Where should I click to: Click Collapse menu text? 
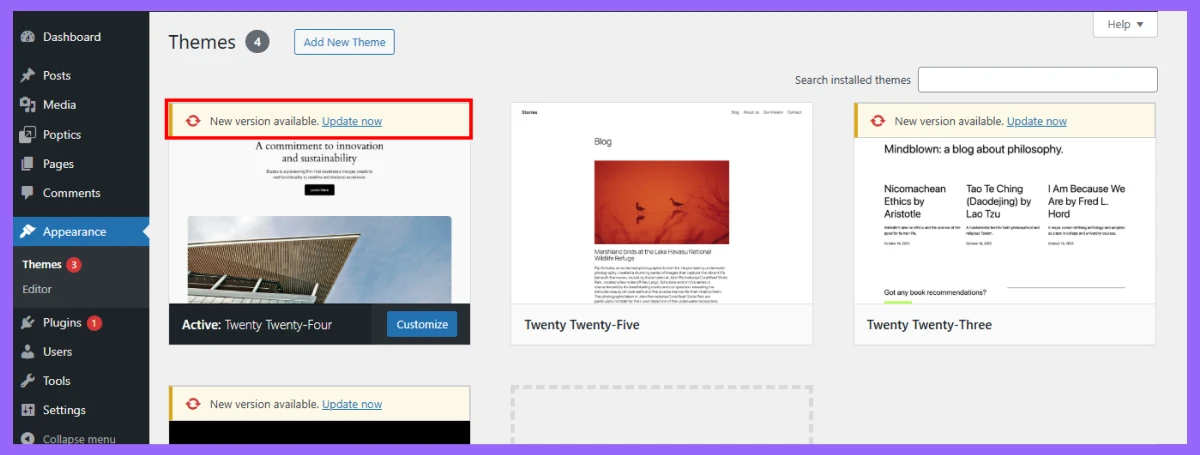79,439
